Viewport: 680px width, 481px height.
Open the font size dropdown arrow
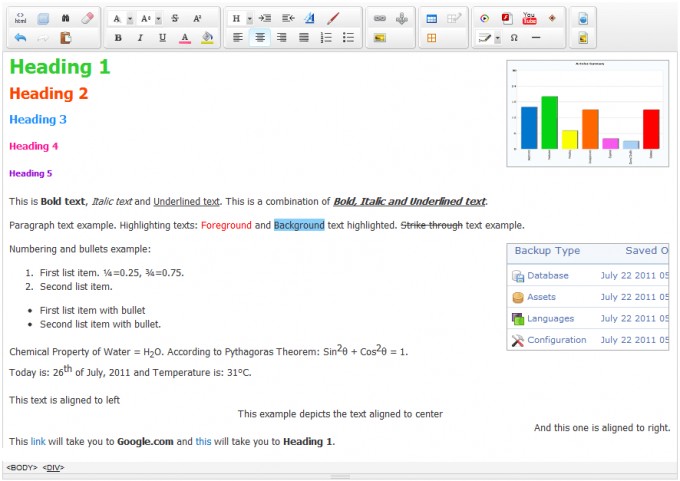[x=158, y=19]
